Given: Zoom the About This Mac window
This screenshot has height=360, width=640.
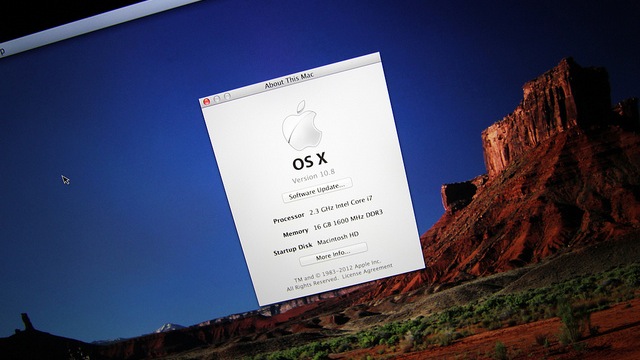Looking at the screenshot, I should [x=227, y=96].
